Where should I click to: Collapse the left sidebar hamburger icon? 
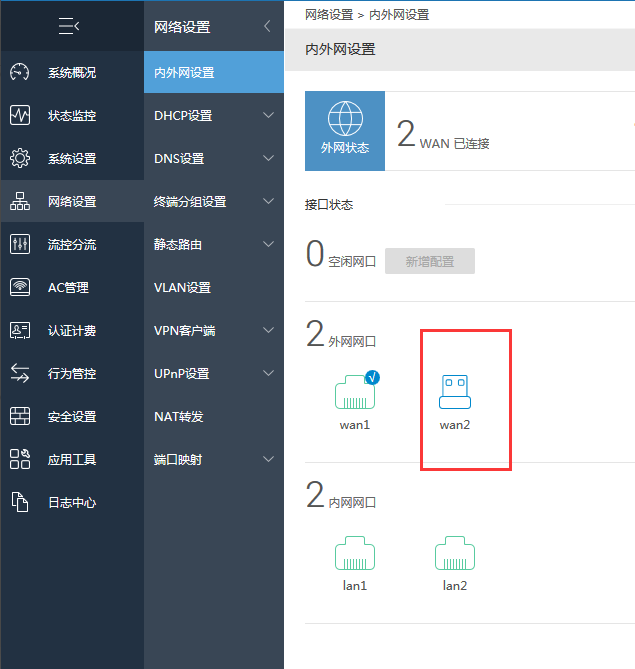coord(69,27)
